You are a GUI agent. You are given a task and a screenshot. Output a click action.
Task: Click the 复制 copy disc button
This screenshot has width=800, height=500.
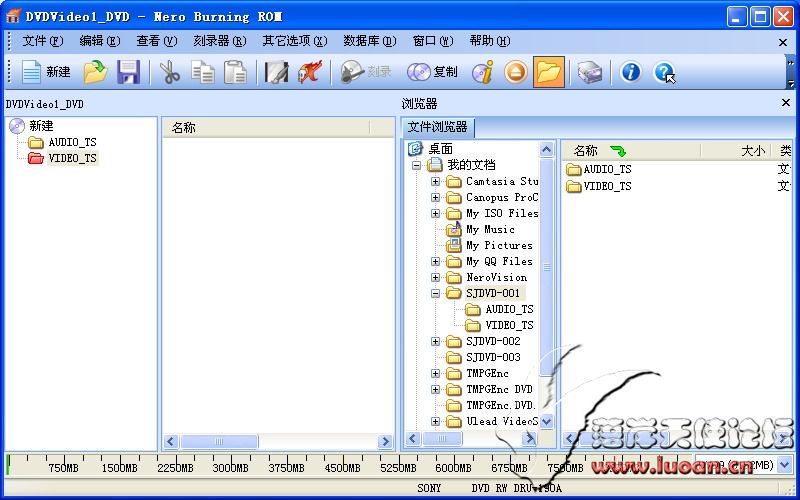tap(432, 72)
